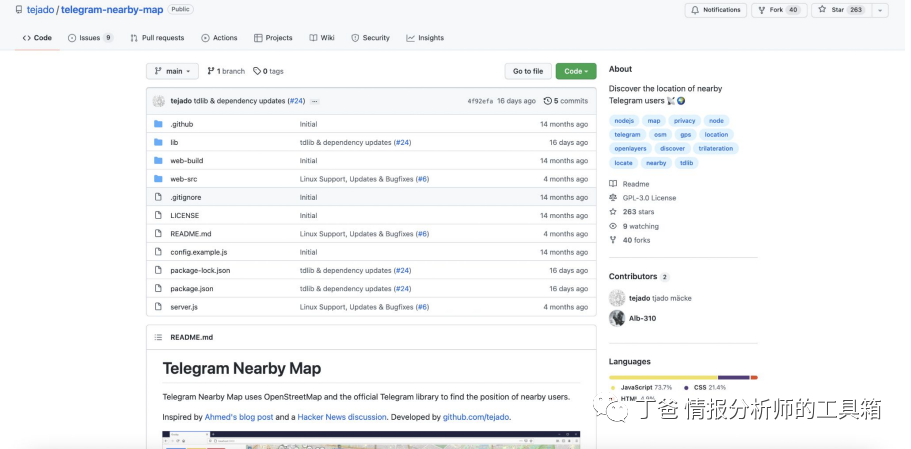The width and height of the screenshot is (911, 449).
Task: Click the nodejs topic tag
Action: click(x=624, y=121)
